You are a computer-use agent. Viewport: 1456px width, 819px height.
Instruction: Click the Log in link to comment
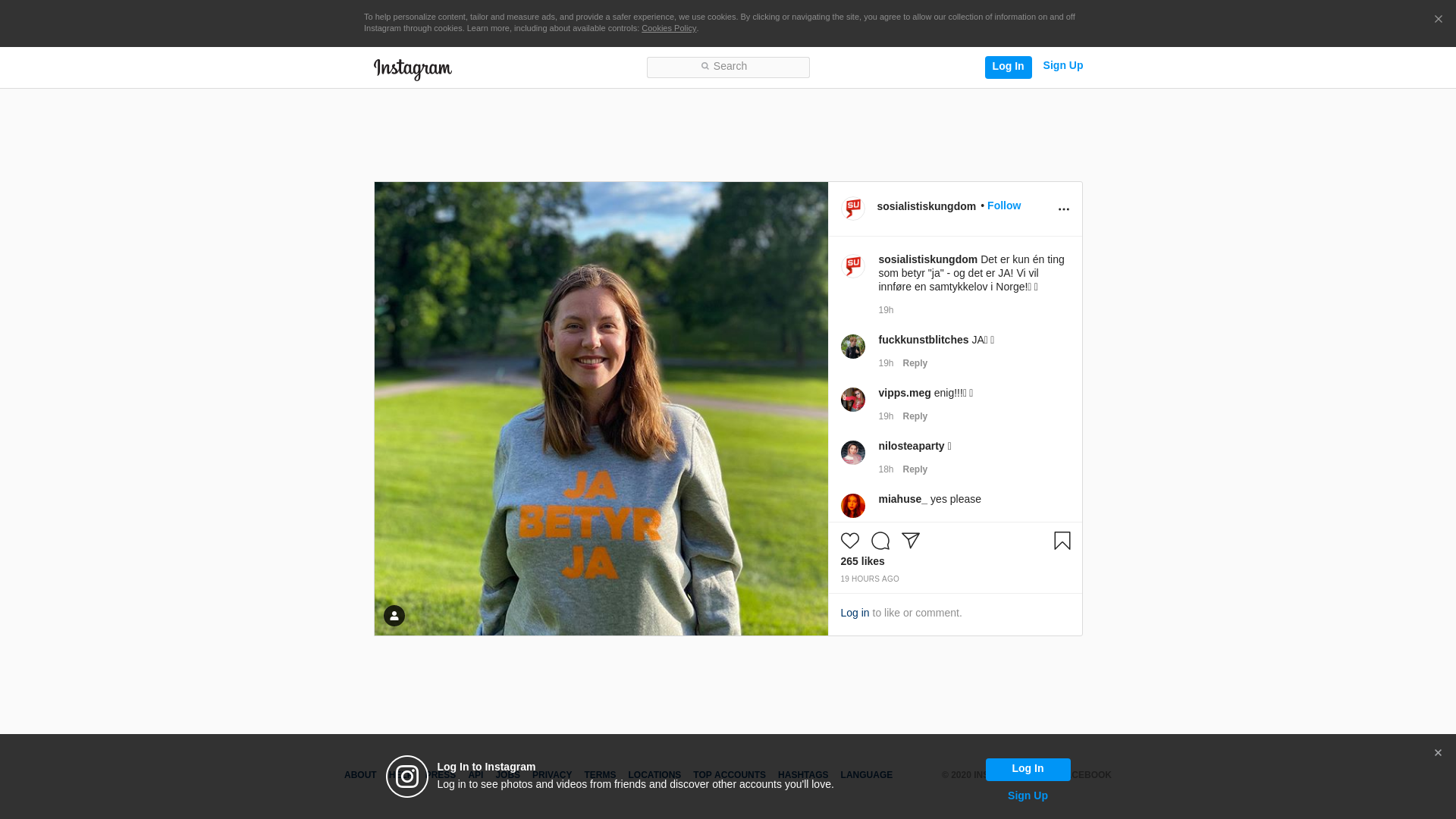coord(855,613)
